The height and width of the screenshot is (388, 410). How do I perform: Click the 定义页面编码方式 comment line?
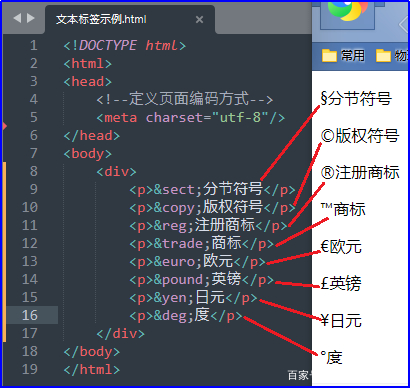pyautogui.click(x=185, y=99)
